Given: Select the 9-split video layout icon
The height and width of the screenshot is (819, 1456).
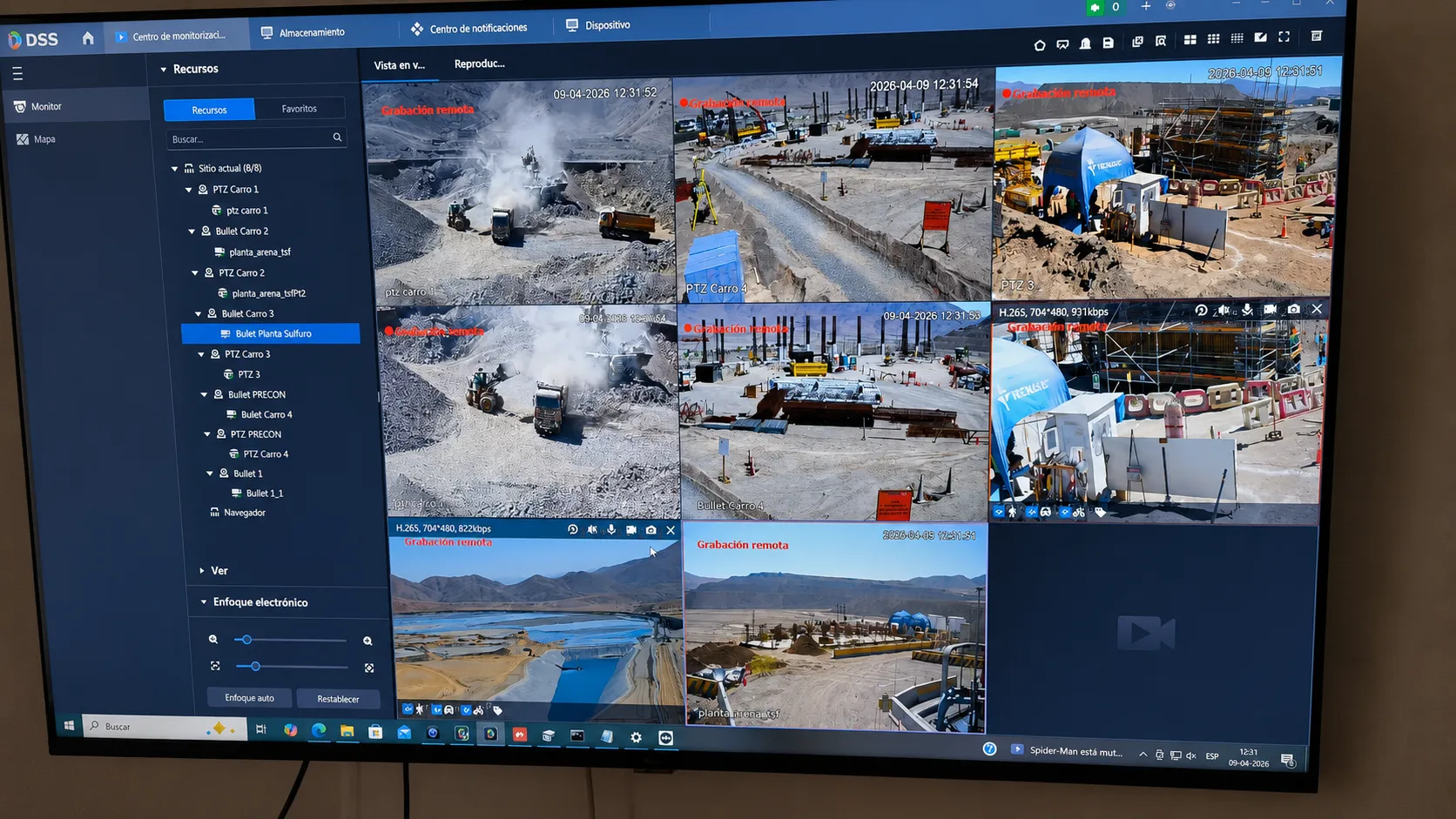Looking at the screenshot, I should [x=1213, y=39].
